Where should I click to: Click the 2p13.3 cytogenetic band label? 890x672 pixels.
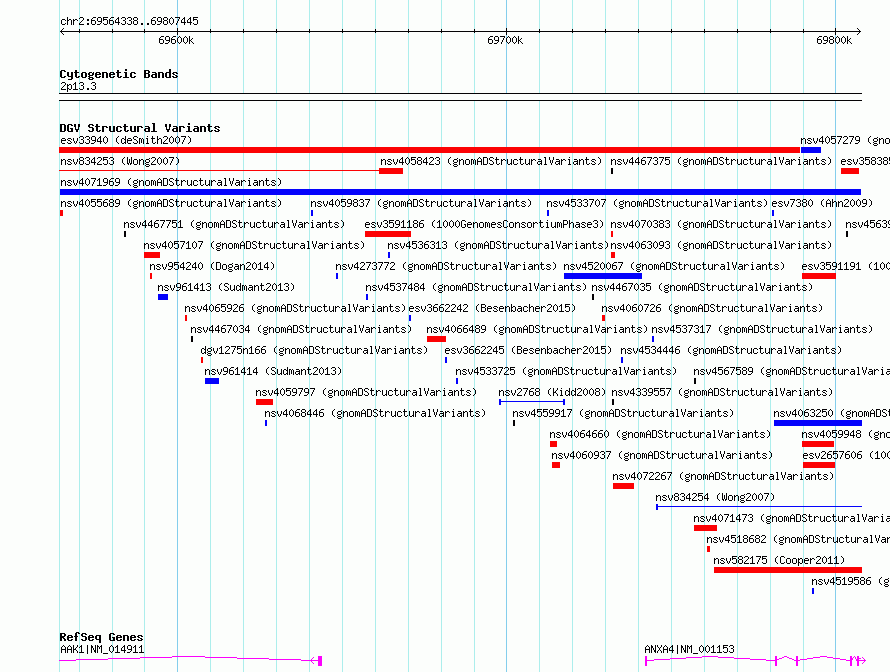point(78,87)
